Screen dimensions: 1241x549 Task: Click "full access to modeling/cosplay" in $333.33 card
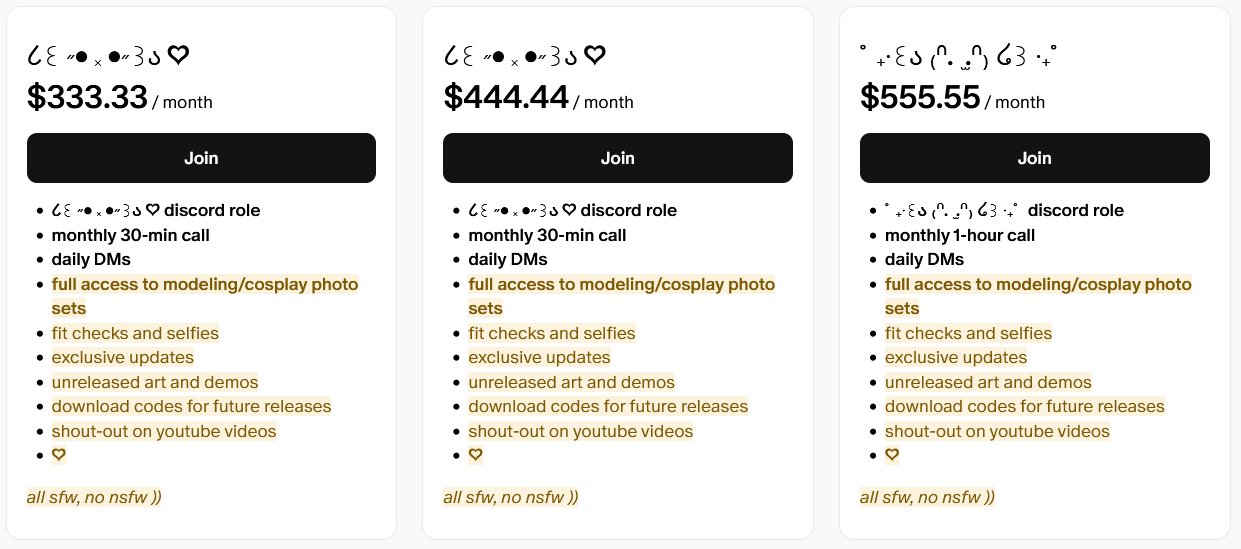[204, 284]
